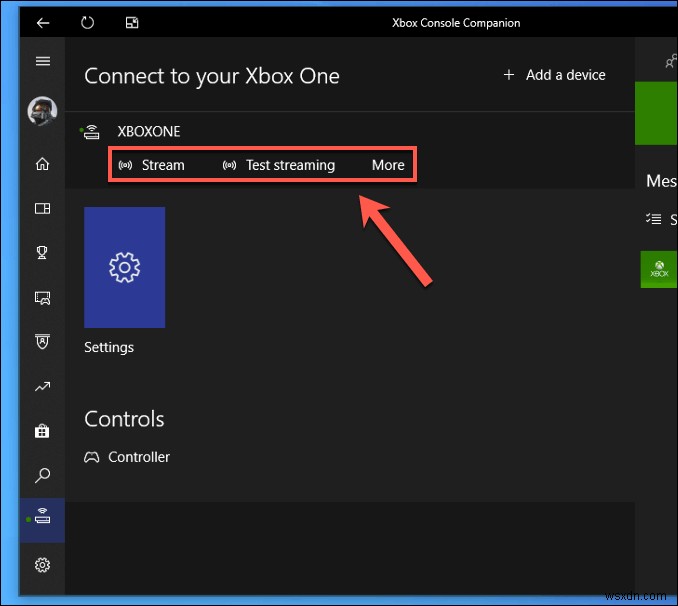The height and width of the screenshot is (606, 678).
Task: Click Add a device
Action: pyautogui.click(x=554, y=75)
